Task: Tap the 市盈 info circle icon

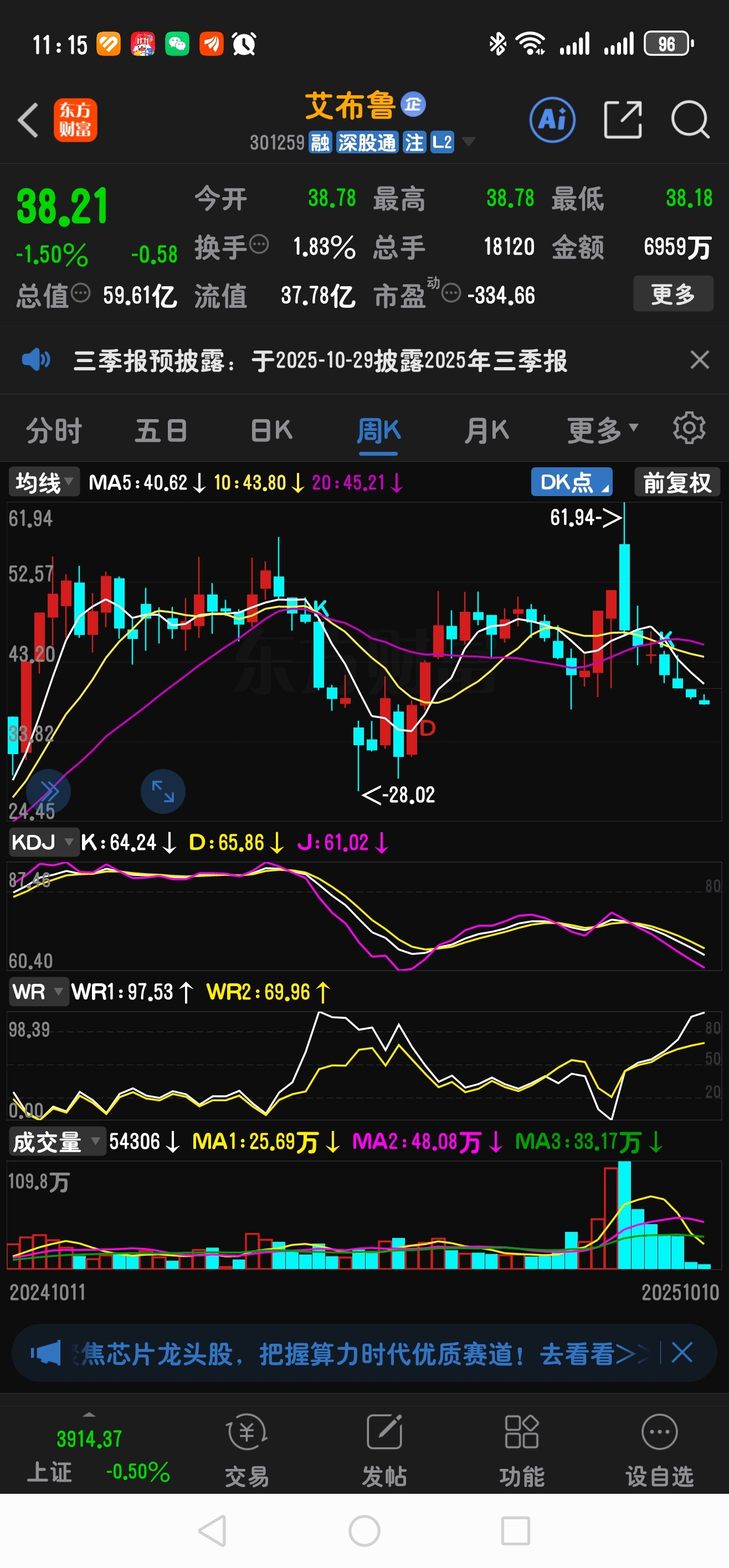Action: tap(451, 293)
